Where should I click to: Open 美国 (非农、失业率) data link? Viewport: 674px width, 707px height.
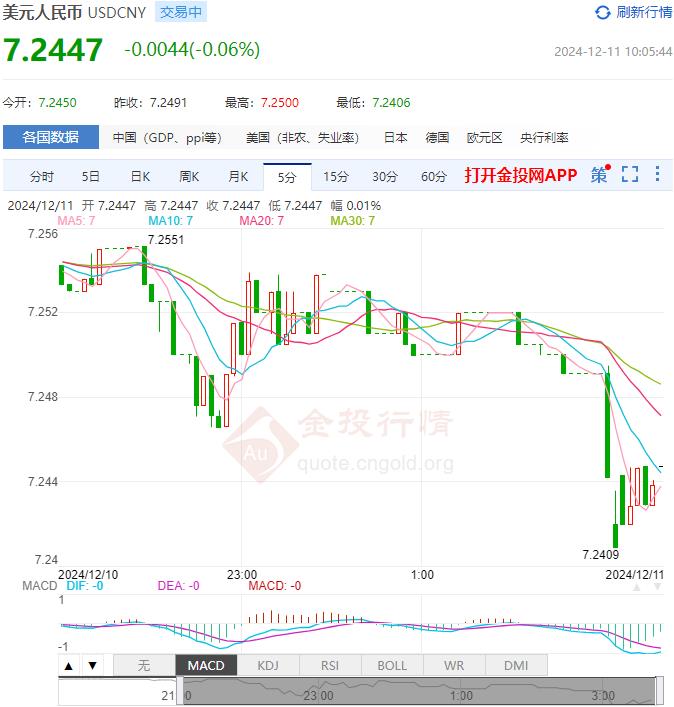pyautogui.click(x=302, y=138)
